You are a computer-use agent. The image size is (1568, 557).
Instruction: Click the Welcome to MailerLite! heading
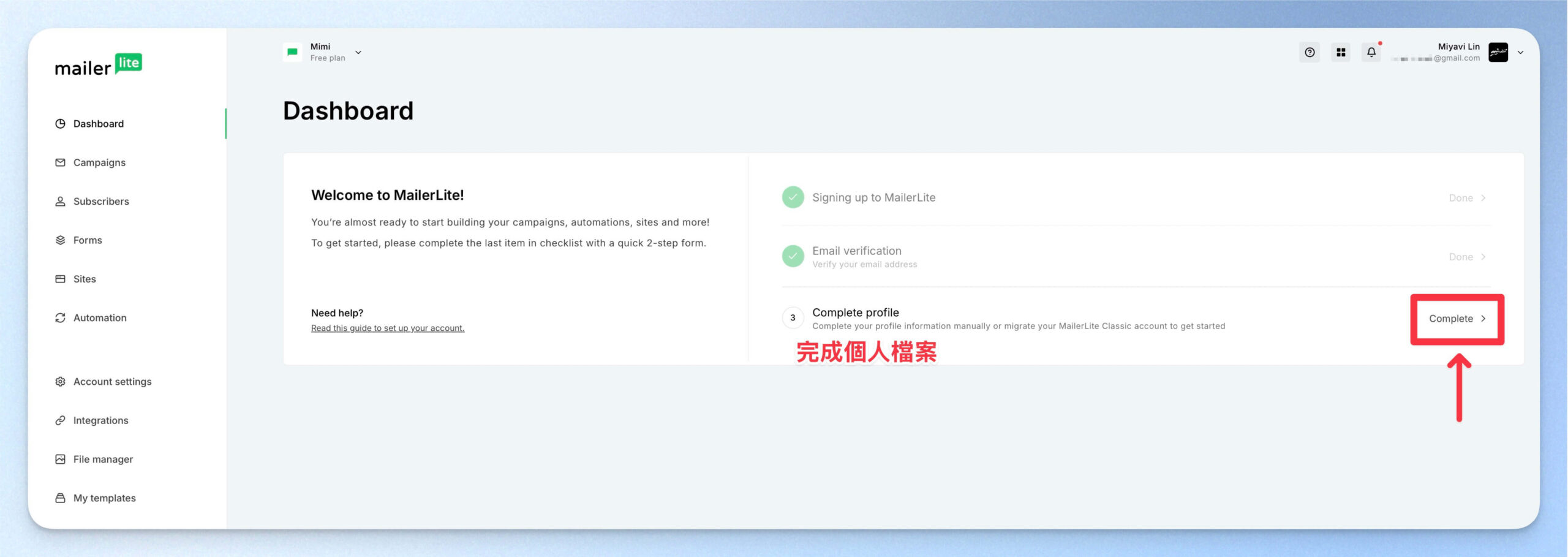click(388, 195)
